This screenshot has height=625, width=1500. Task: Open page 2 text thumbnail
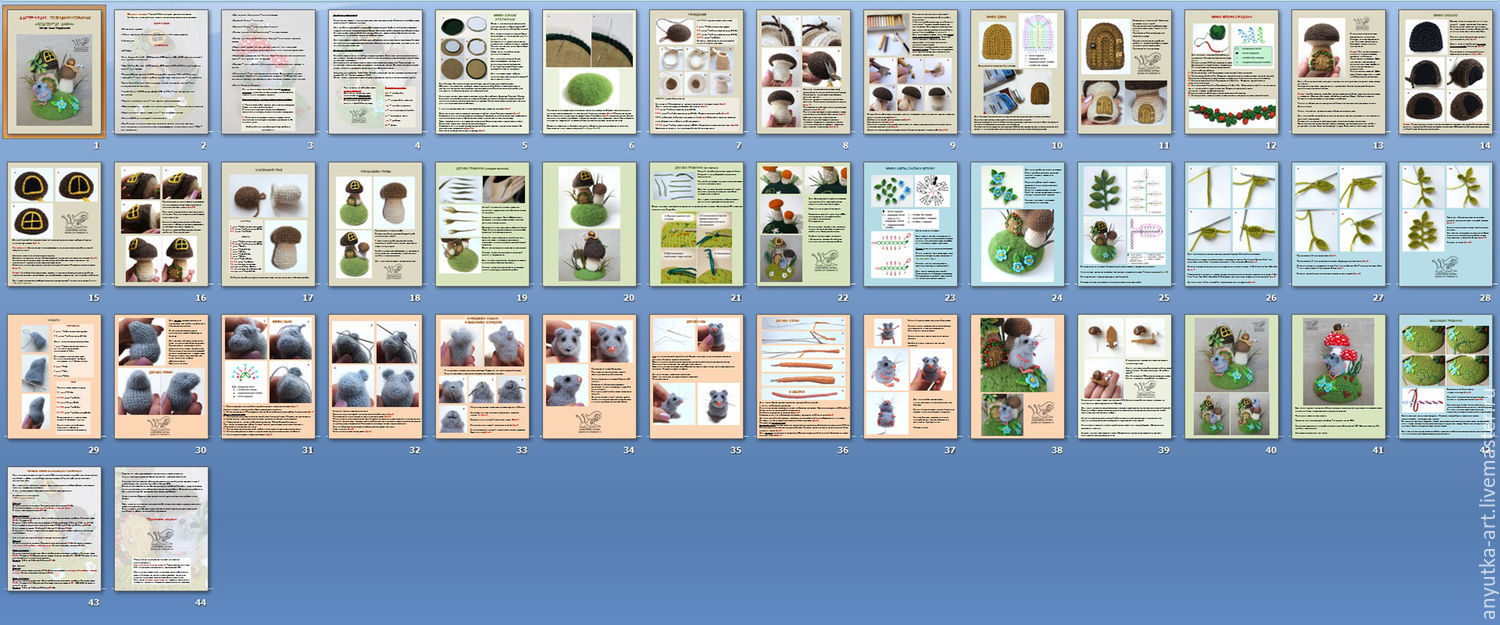pyautogui.click(x=161, y=72)
